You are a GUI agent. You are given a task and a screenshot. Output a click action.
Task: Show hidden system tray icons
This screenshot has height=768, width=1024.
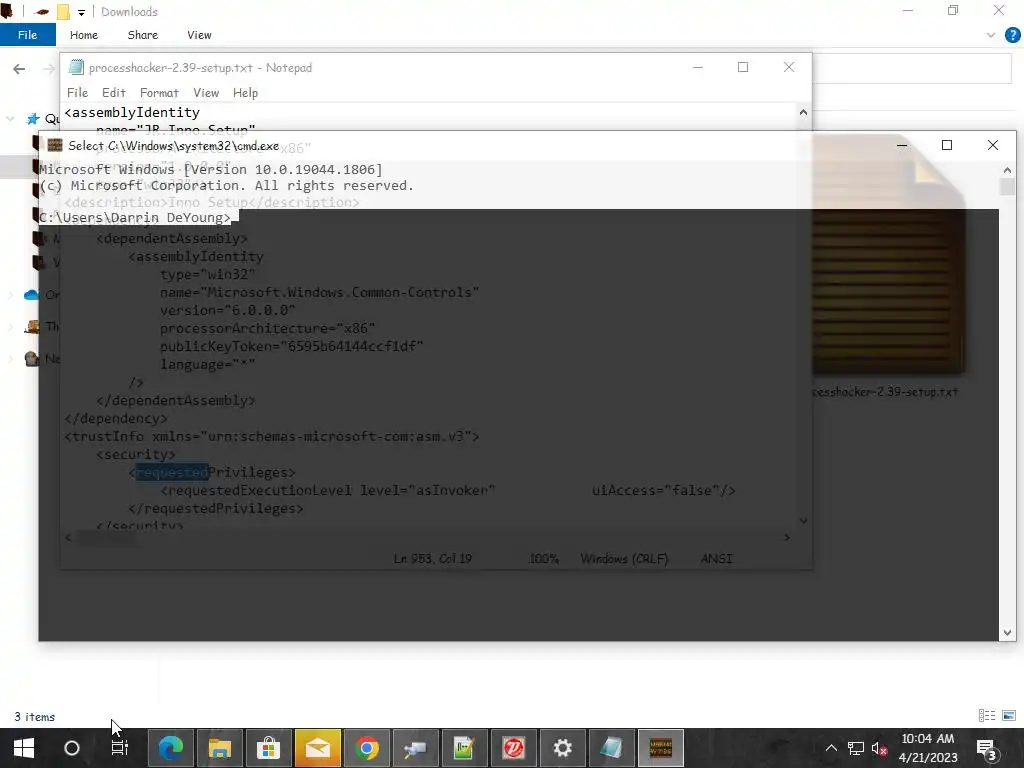pos(831,748)
